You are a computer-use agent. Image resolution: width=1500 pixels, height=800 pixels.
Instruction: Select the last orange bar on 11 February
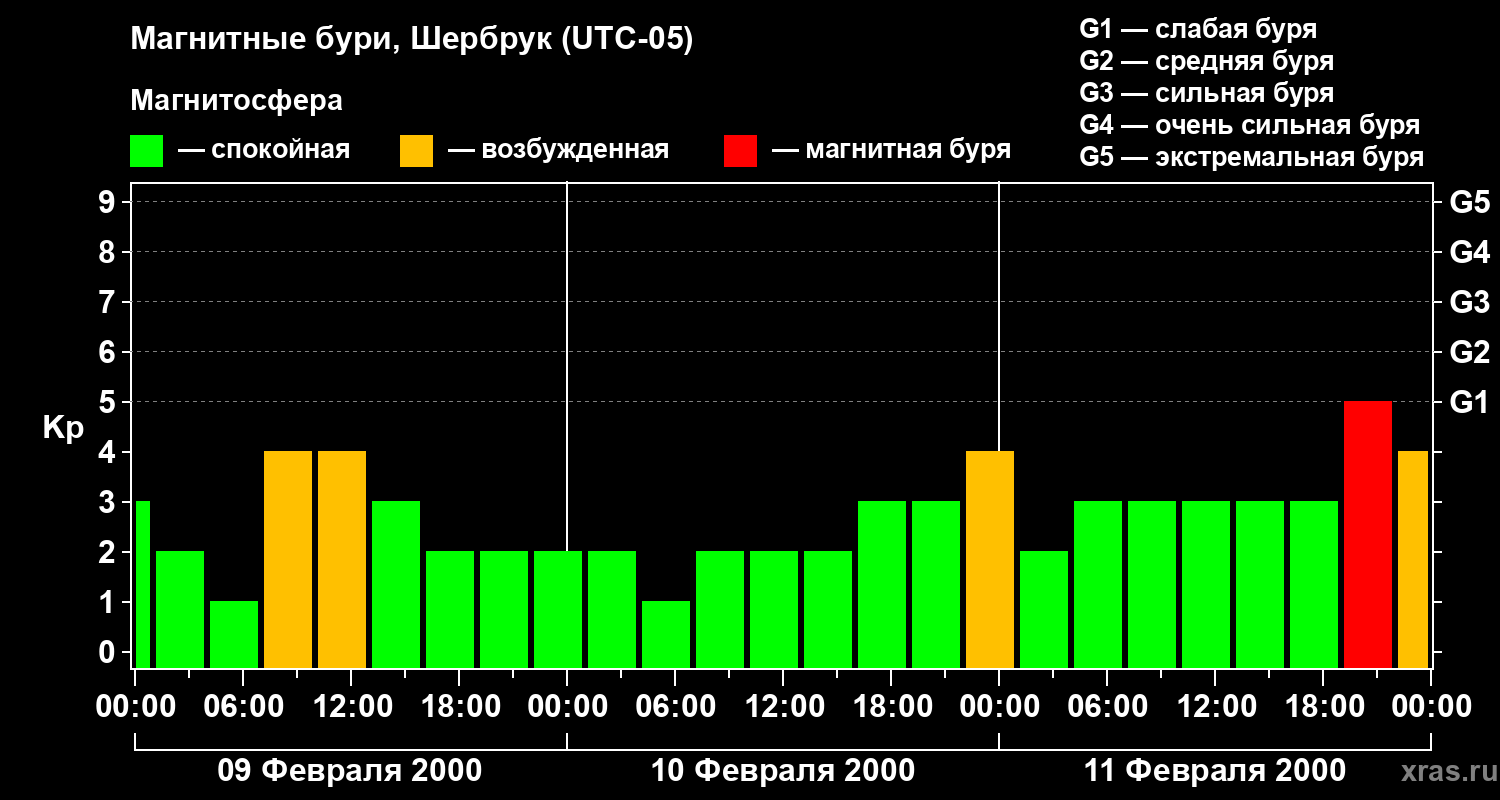[x=1412, y=559]
